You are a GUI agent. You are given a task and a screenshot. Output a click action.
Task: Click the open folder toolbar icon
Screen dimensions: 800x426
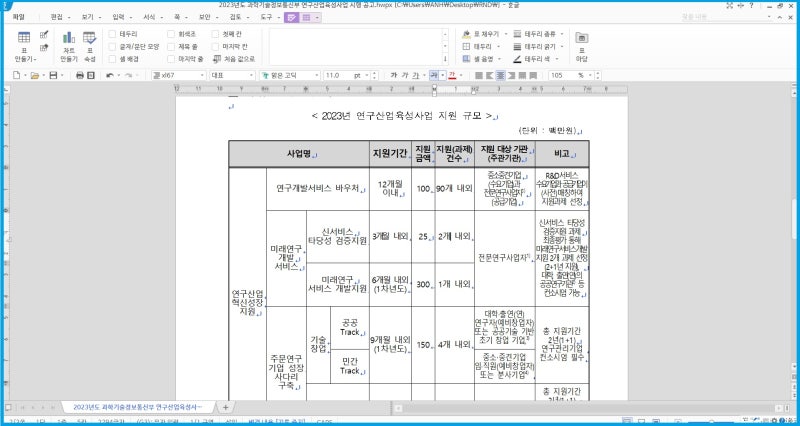pyautogui.click(x=34, y=76)
